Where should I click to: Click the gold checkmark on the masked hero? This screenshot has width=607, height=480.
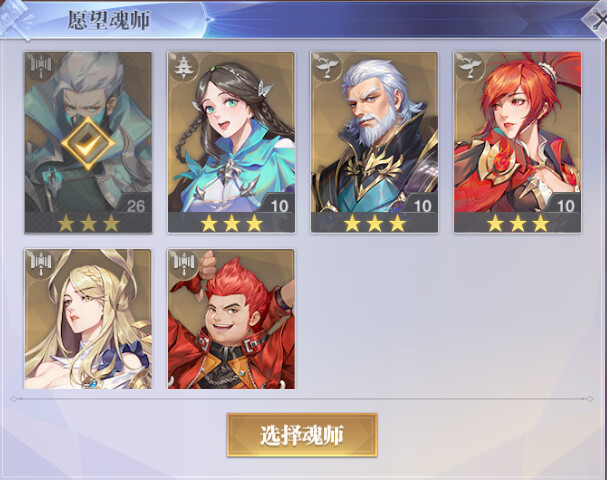[88, 143]
